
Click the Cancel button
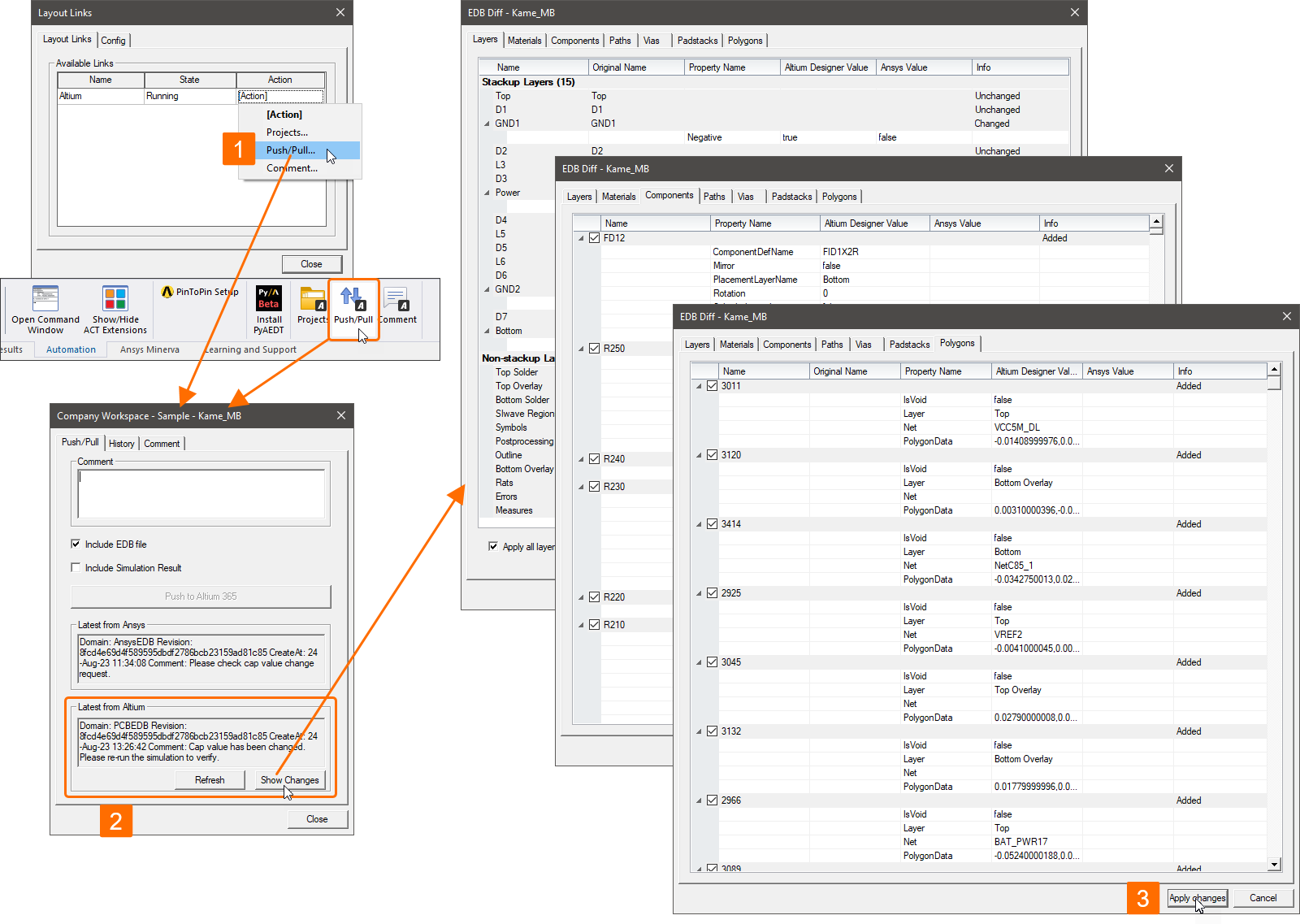1263,898
